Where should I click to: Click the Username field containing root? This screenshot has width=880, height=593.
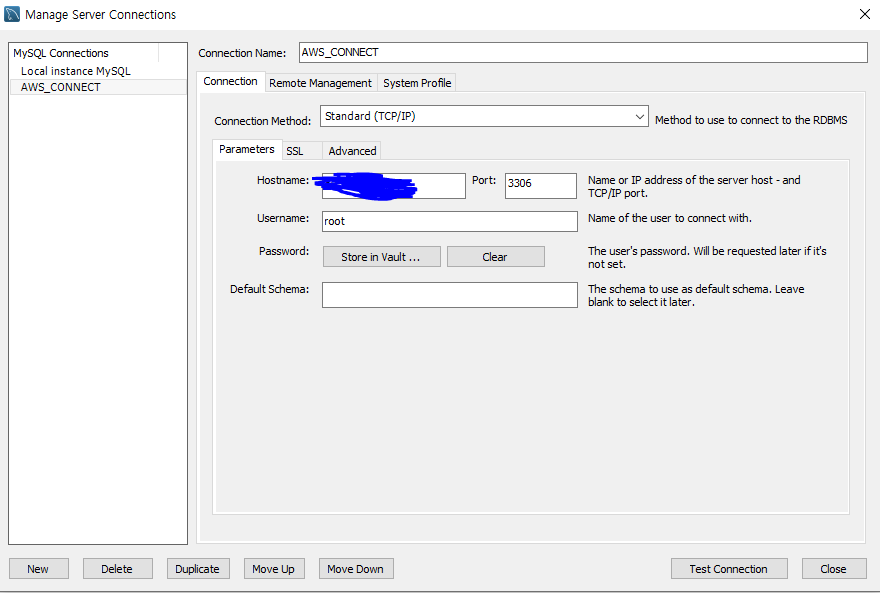click(450, 221)
